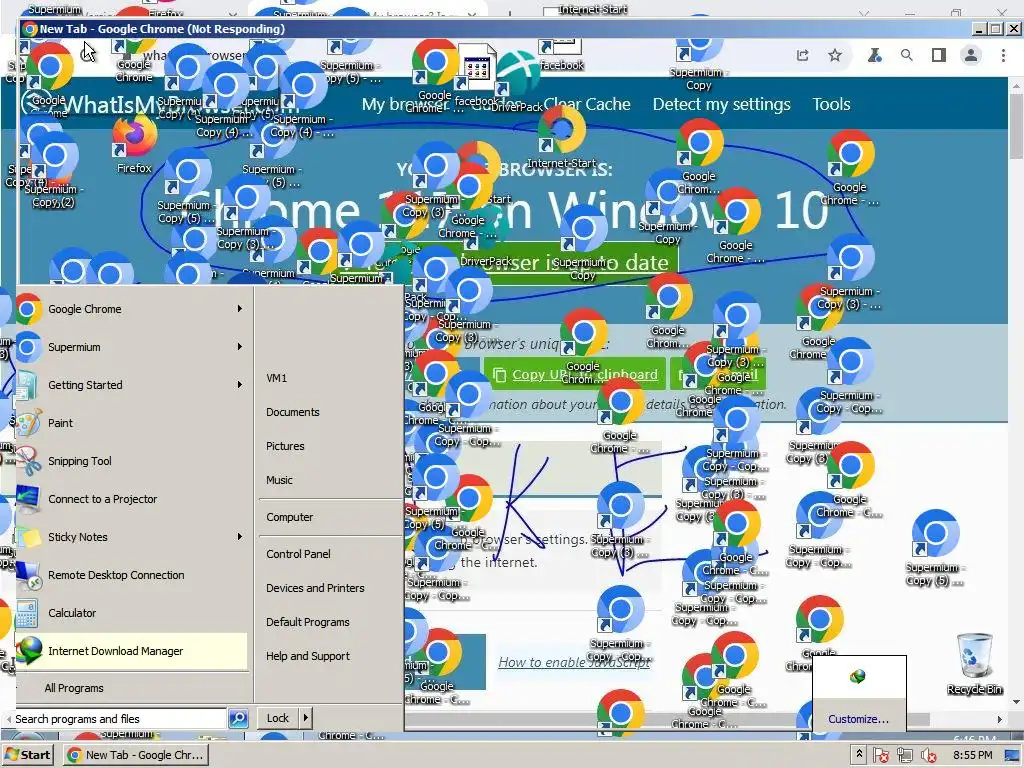Click the muted volume tray icon
Viewport: 1024px width, 768px height.
(x=928, y=756)
